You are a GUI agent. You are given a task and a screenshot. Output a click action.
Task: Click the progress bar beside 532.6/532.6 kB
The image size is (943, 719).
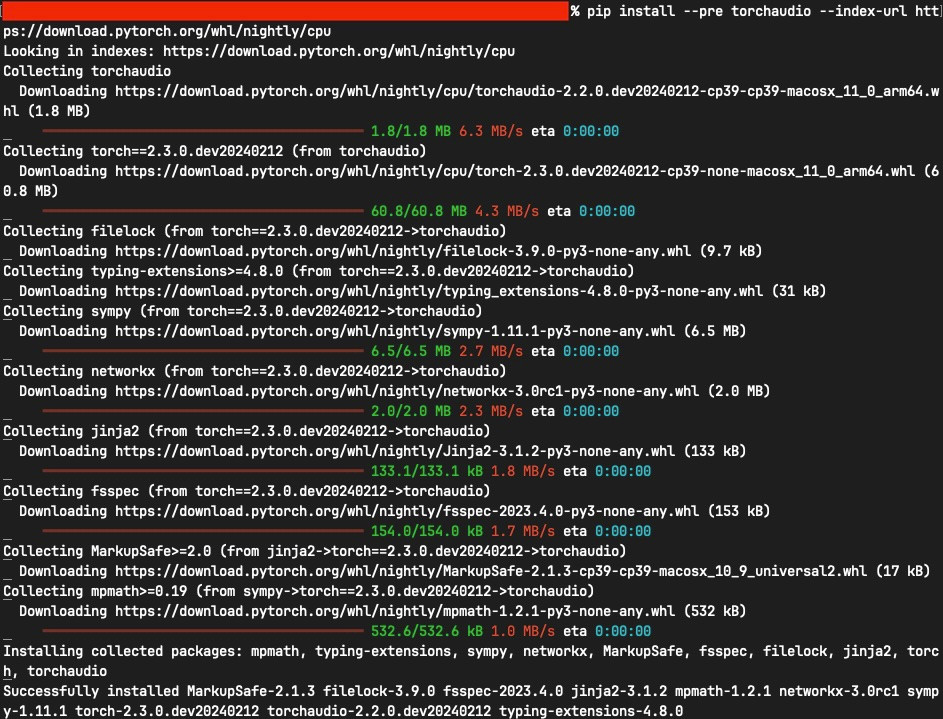pyautogui.click(x=203, y=631)
